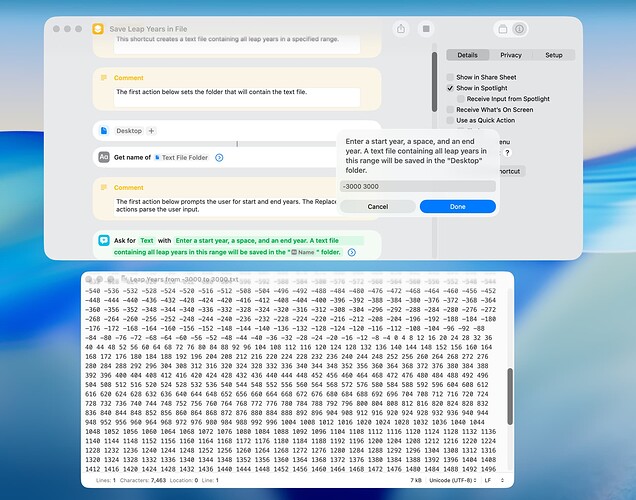Uncheck Show in Spotlight

[450, 88]
